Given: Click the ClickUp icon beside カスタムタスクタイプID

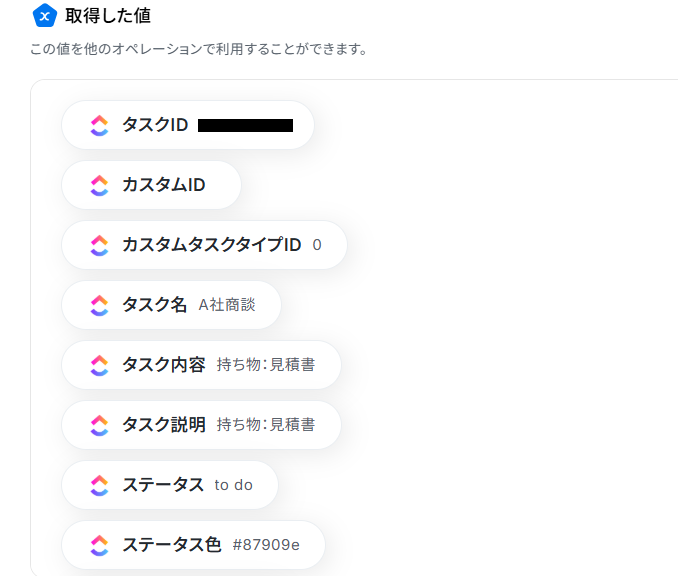Looking at the screenshot, I should click(x=99, y=245).
